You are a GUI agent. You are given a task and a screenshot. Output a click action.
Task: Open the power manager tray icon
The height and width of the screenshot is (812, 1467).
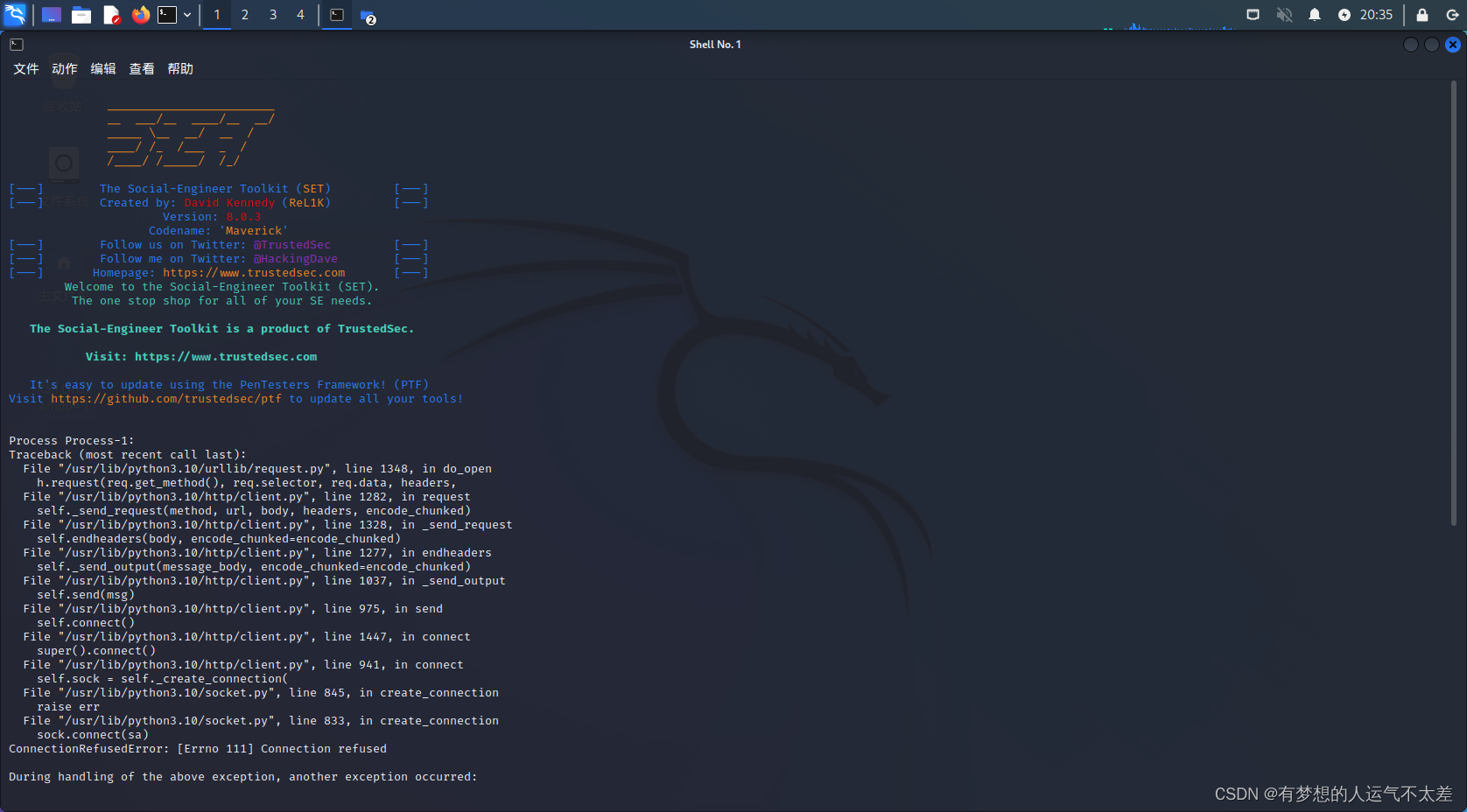click(1344, 15)
